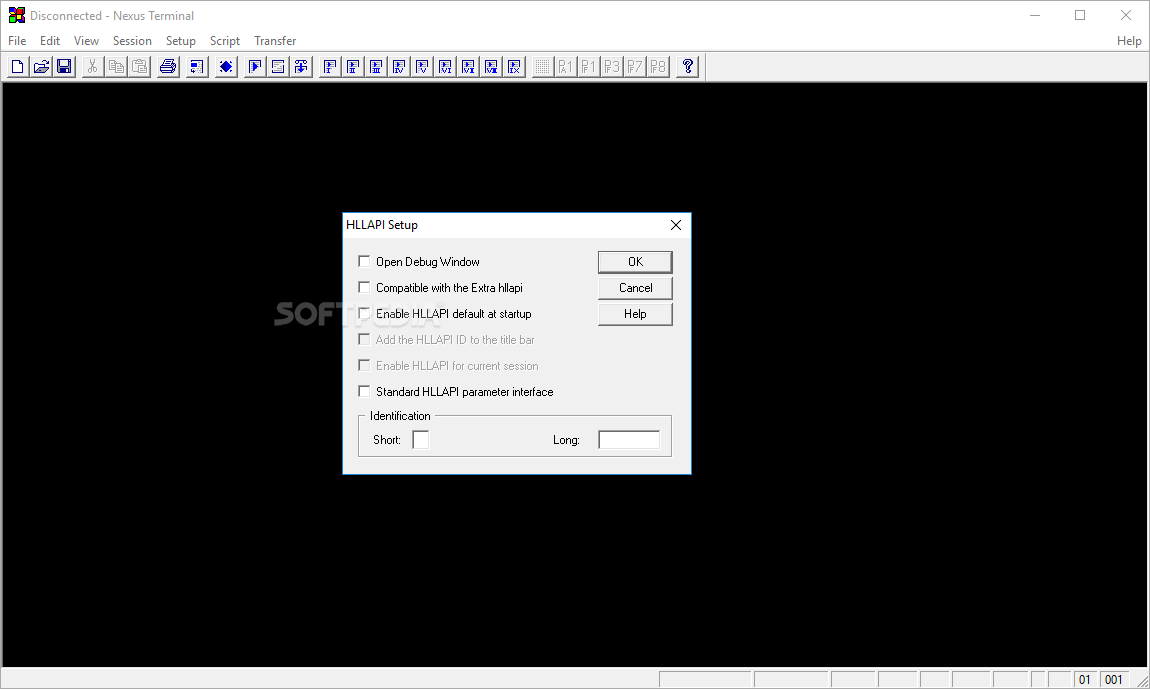This screenshot has width=1150, height=689.
Task: Click the question mark help icon
Action: pyautogui.click(x=687, y=67)
